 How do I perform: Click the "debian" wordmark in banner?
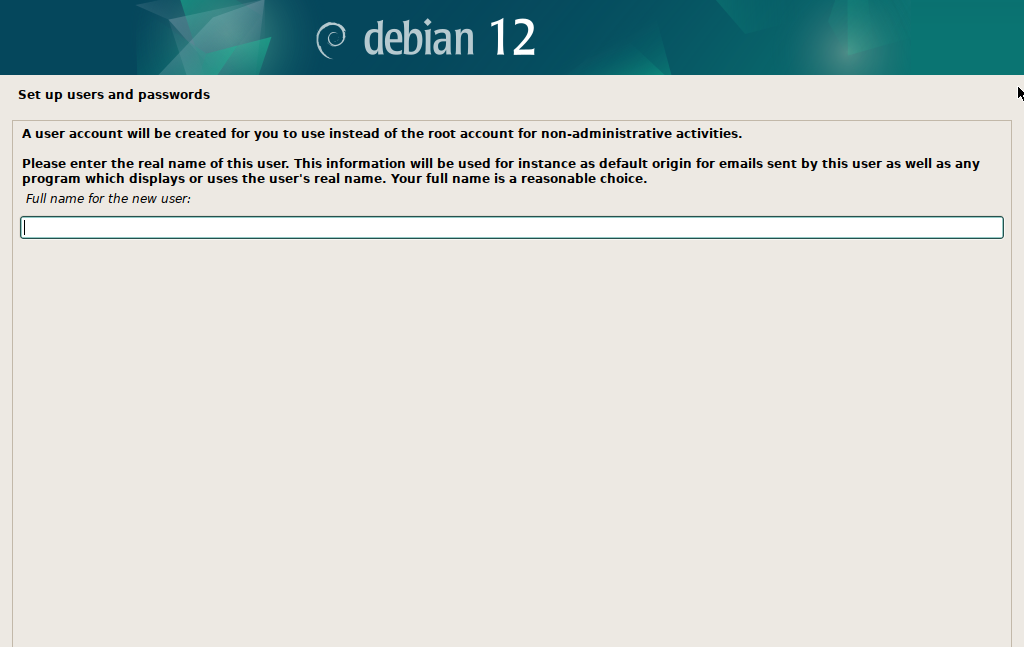pos(419,39)
